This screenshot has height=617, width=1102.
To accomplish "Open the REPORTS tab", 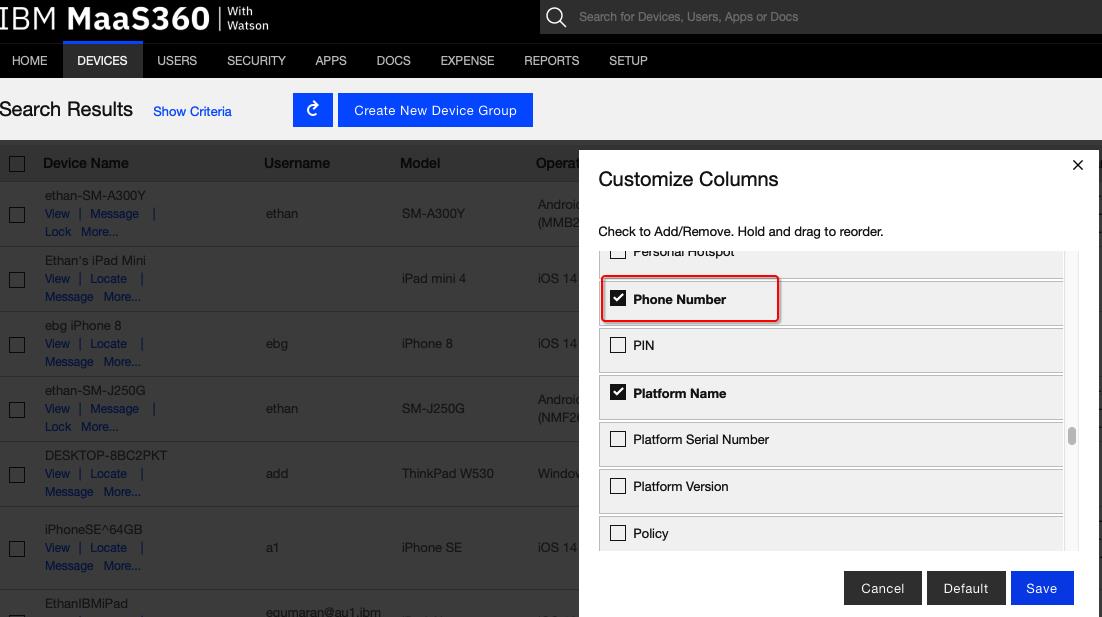I will tap(552, 61).
